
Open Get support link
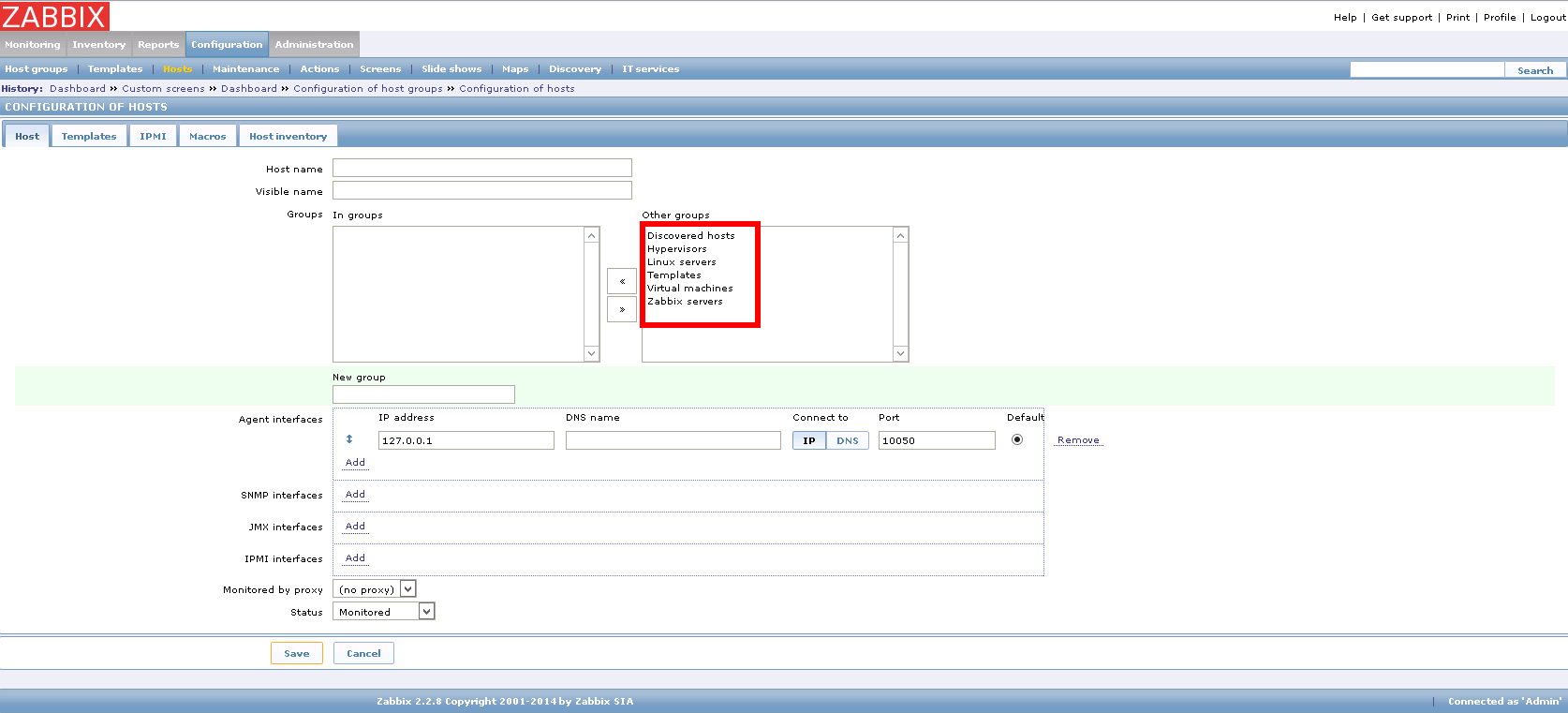(x=1401, y=17)
